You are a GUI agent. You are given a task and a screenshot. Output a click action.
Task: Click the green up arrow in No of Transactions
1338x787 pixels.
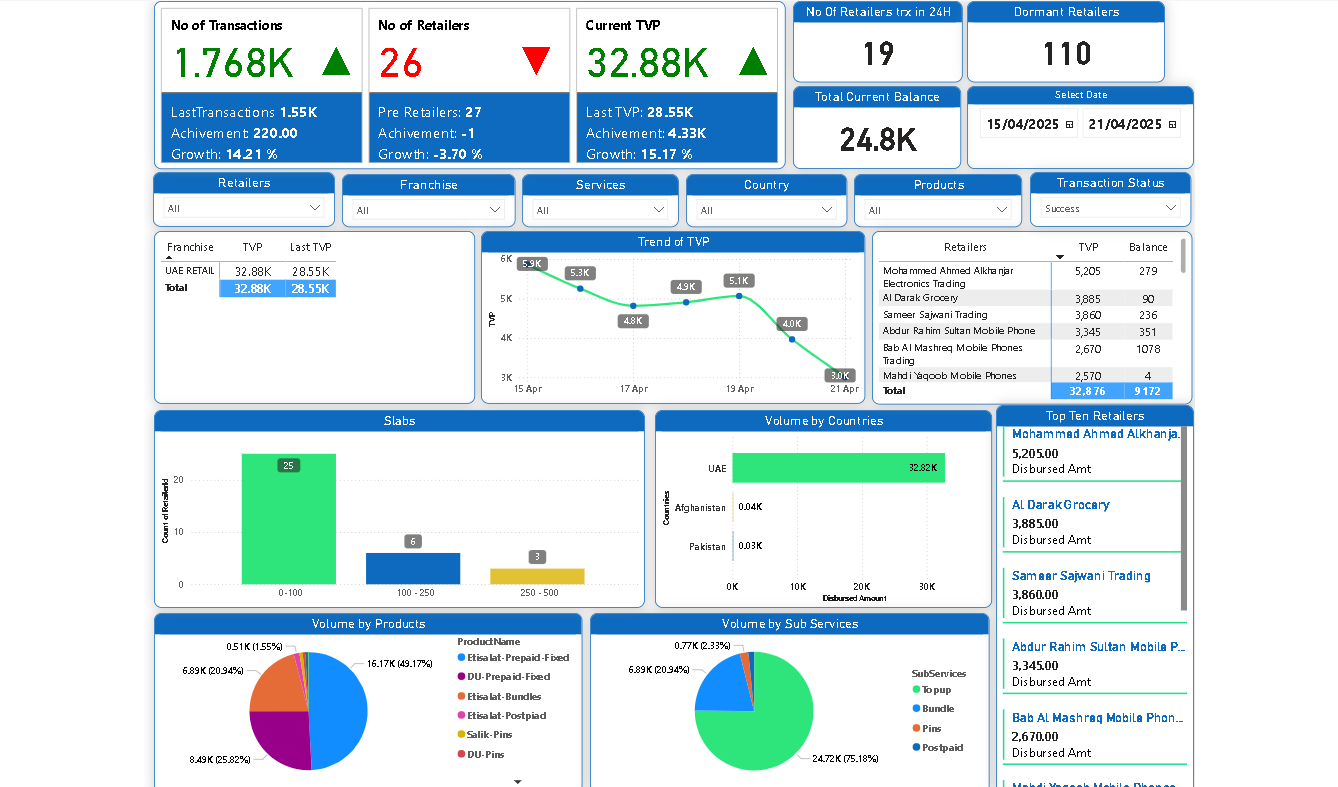[x=336, y=62]
